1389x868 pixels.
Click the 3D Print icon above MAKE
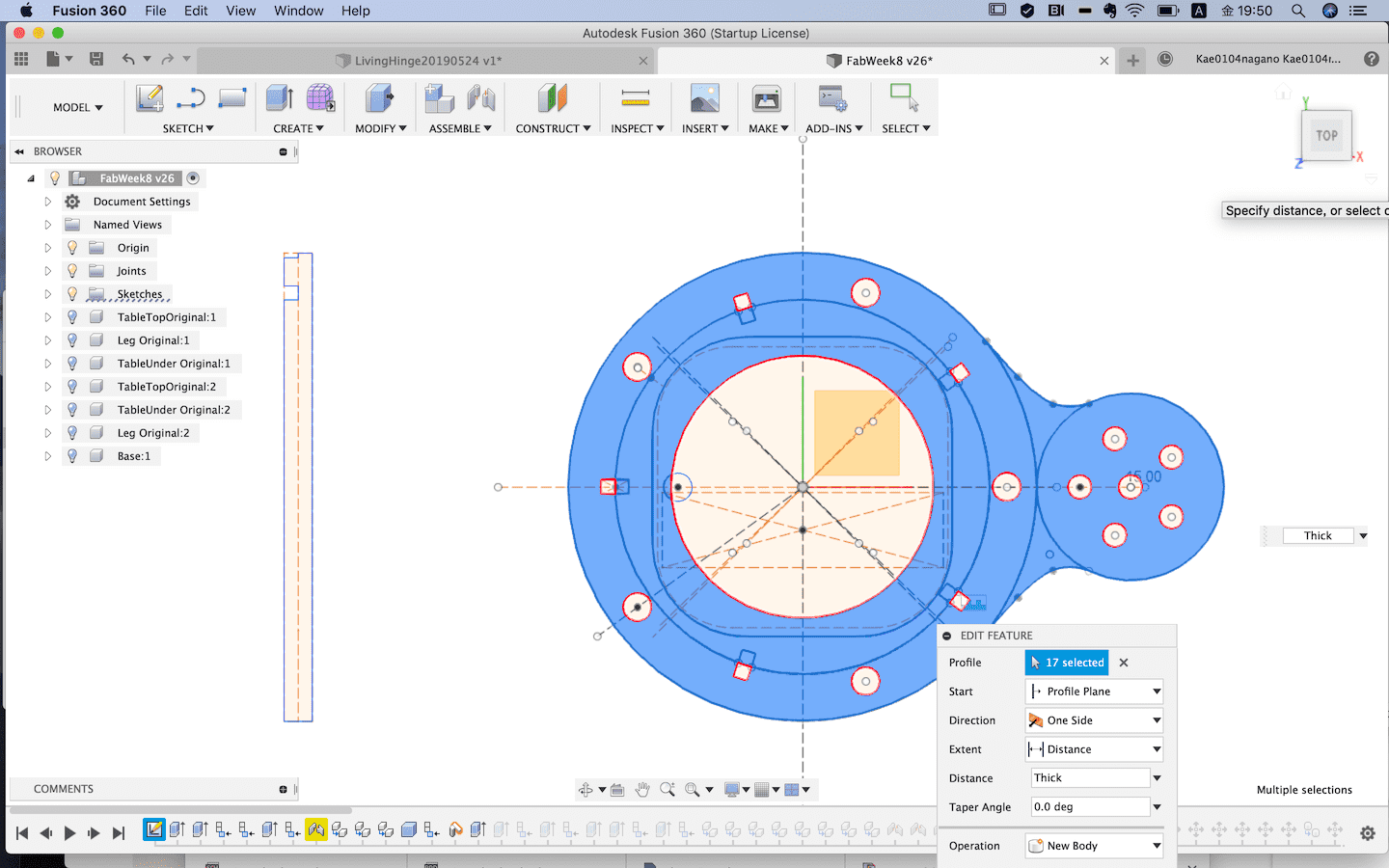[767, 98]
